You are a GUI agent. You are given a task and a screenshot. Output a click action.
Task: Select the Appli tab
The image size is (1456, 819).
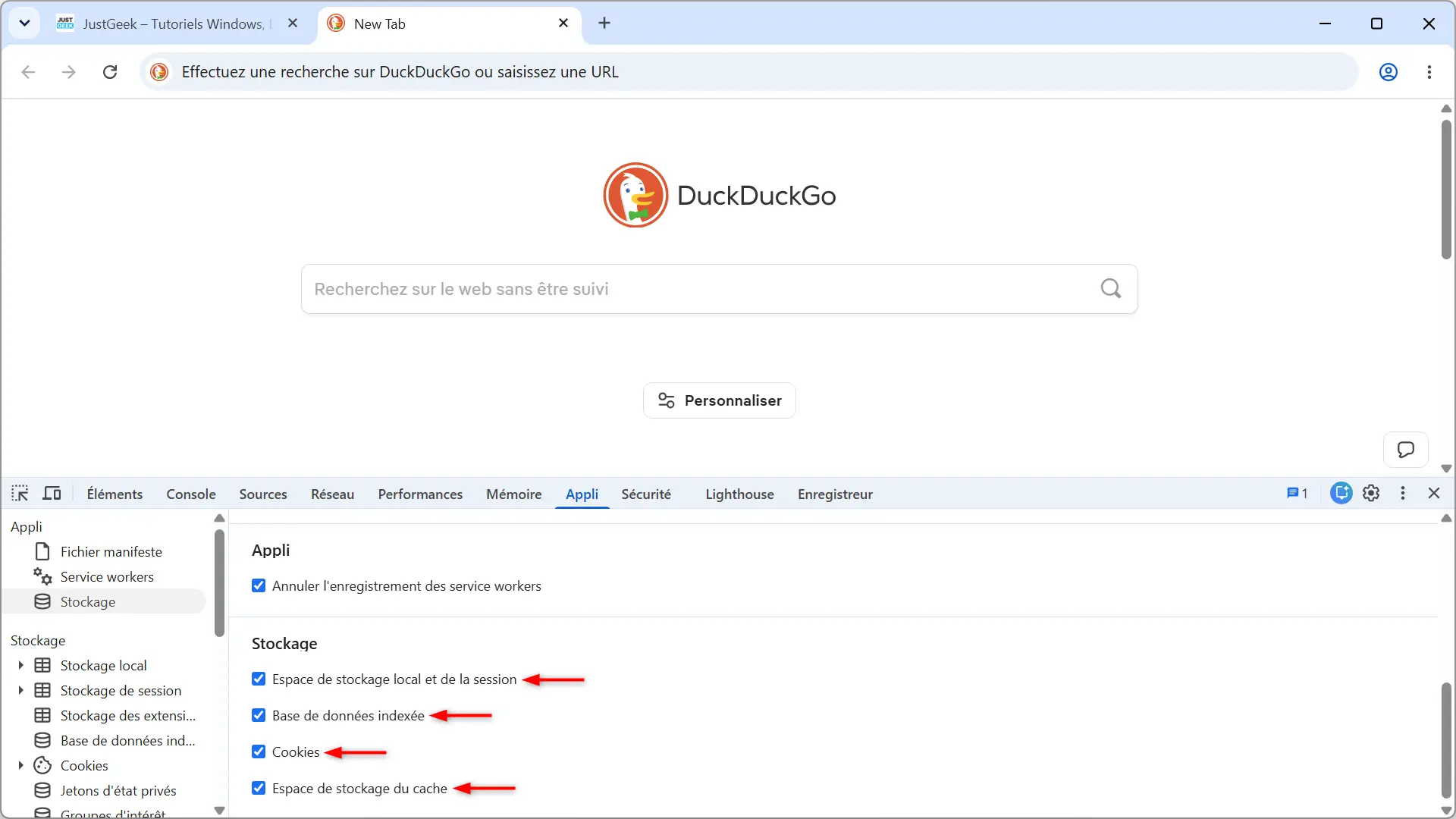click(x=582, y=494)
